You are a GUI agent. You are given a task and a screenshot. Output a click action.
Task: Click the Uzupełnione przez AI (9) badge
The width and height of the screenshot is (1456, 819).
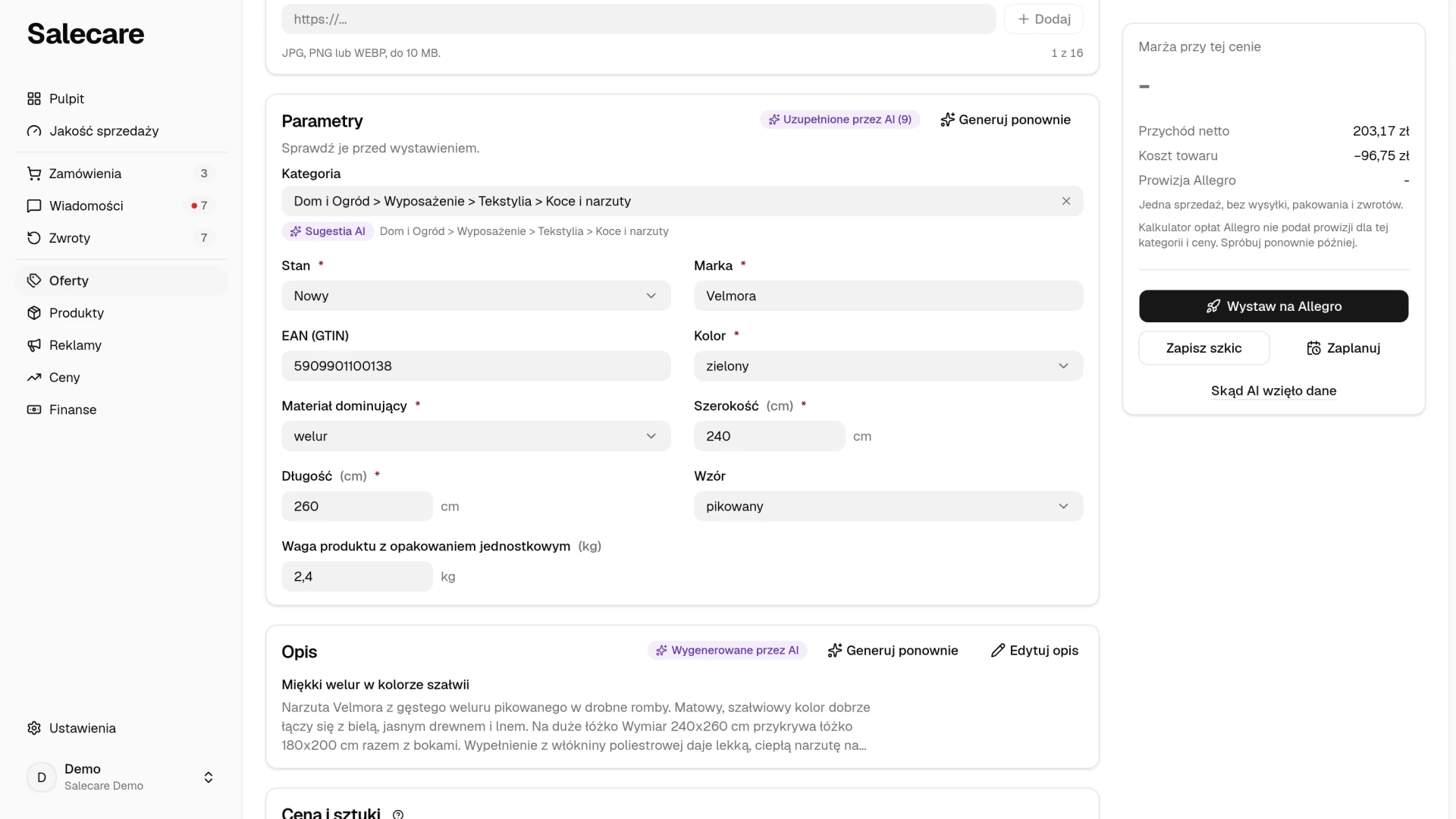click(840, 119)
